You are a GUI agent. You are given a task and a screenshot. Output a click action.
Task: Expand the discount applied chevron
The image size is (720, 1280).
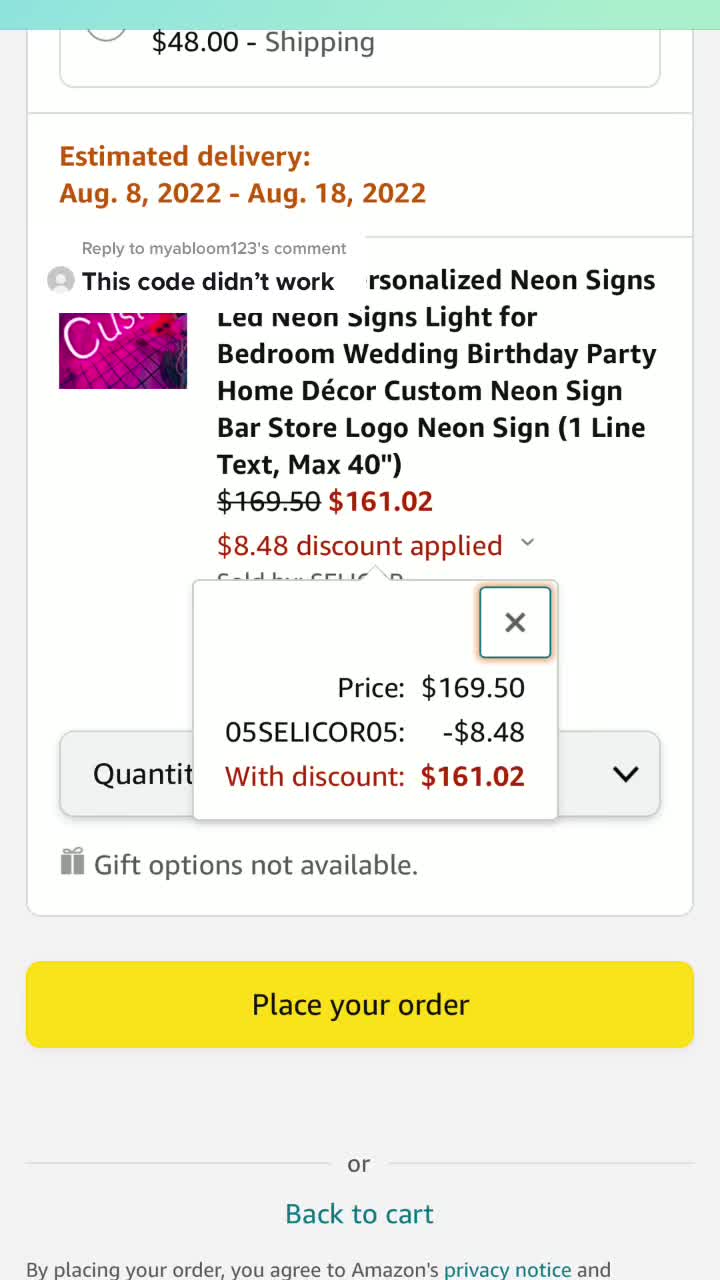pyautogui.click(x=528, y=543)
